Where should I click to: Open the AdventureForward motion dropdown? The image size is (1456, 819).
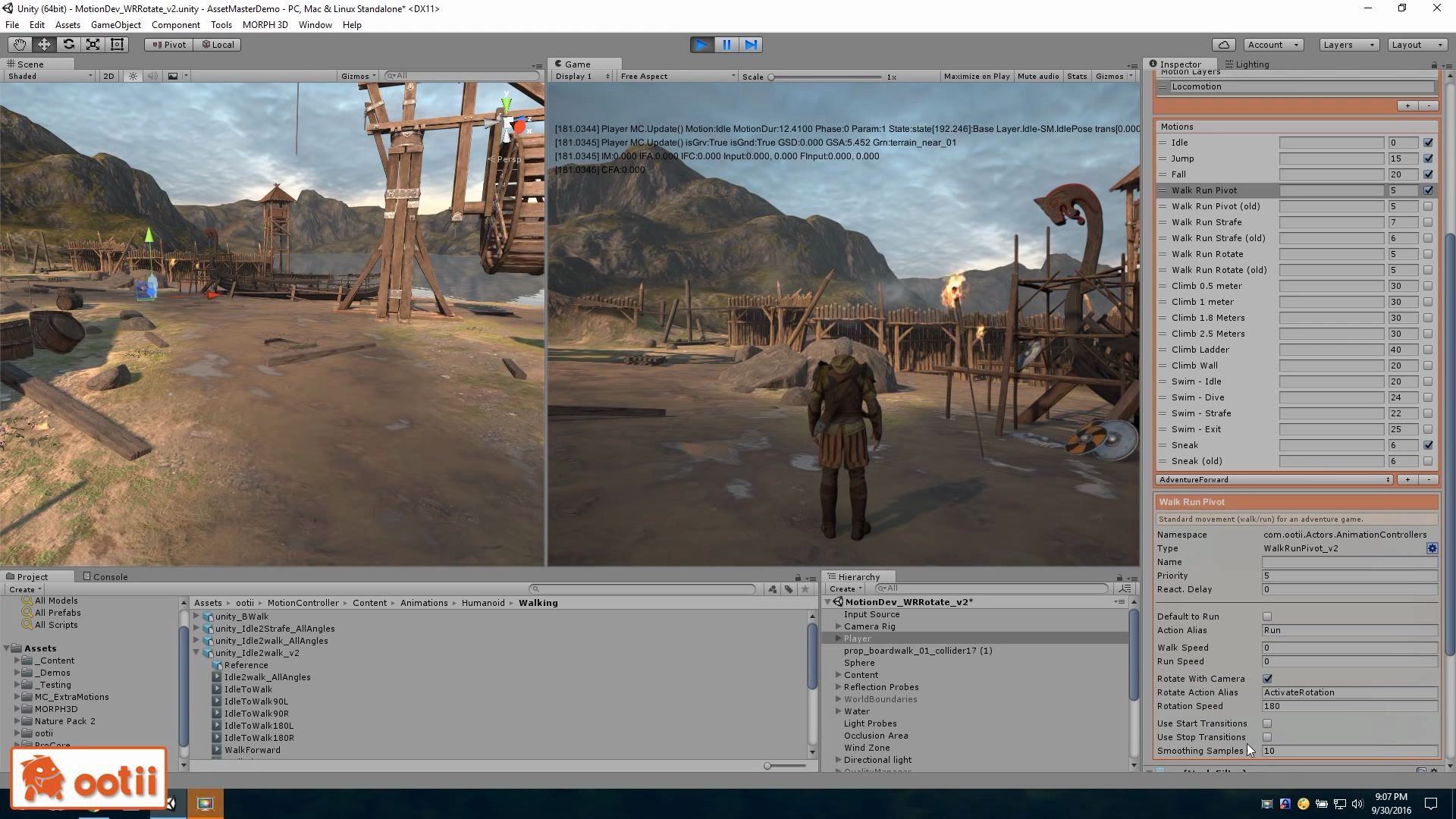pos(1274,480)
